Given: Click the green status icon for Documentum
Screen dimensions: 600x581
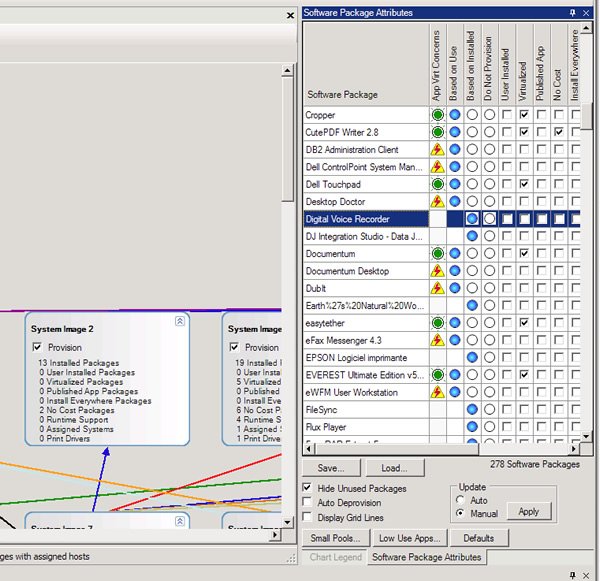Looking at the screenshot, I should click(437, 253).
